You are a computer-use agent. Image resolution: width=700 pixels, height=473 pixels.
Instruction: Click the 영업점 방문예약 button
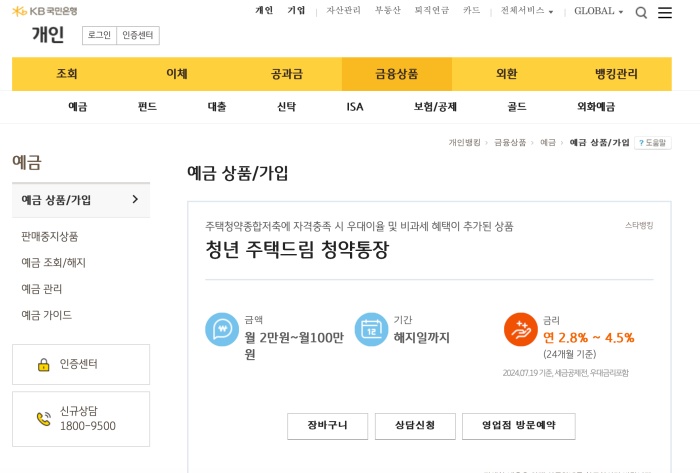pos(519,426)
